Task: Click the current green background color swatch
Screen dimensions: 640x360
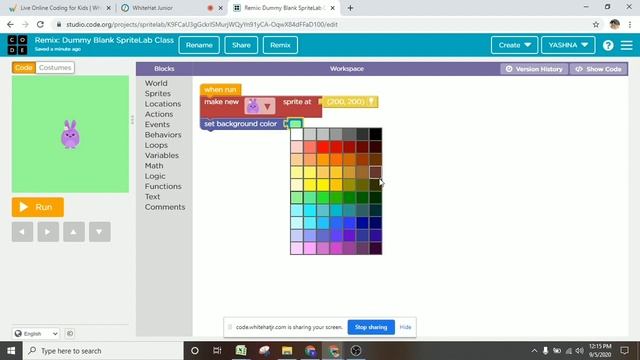Action: coord(295,123)
